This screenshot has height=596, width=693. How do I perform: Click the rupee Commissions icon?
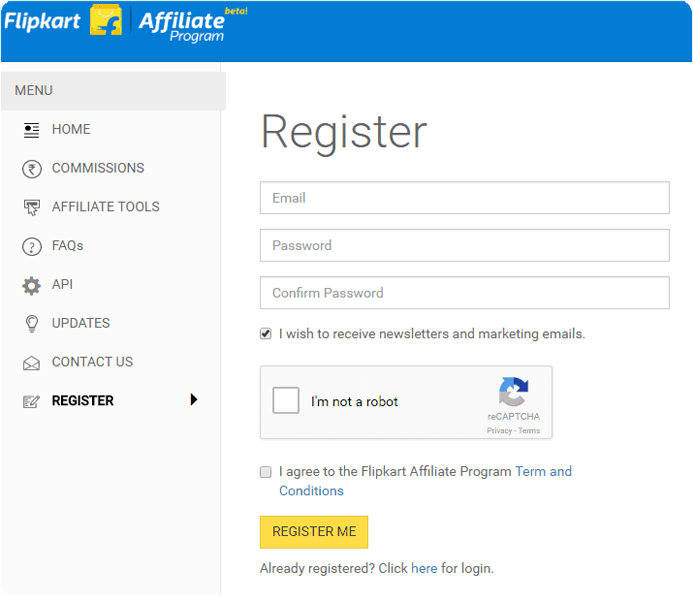pyautogui.click(x=31, y=168)
